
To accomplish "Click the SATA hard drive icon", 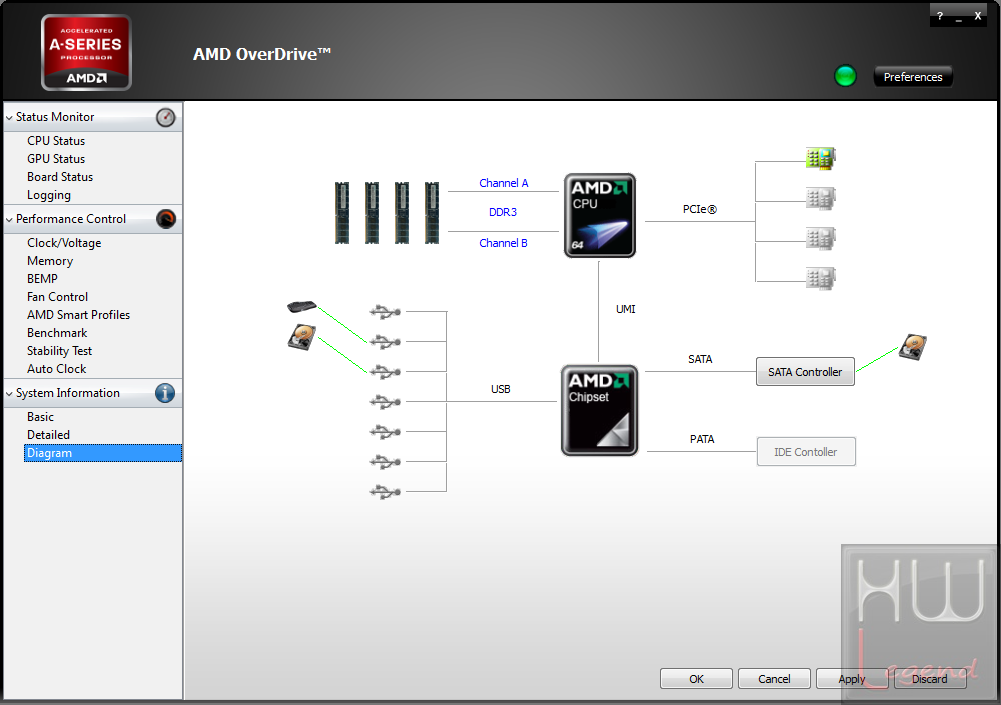I will pos(913,347).
